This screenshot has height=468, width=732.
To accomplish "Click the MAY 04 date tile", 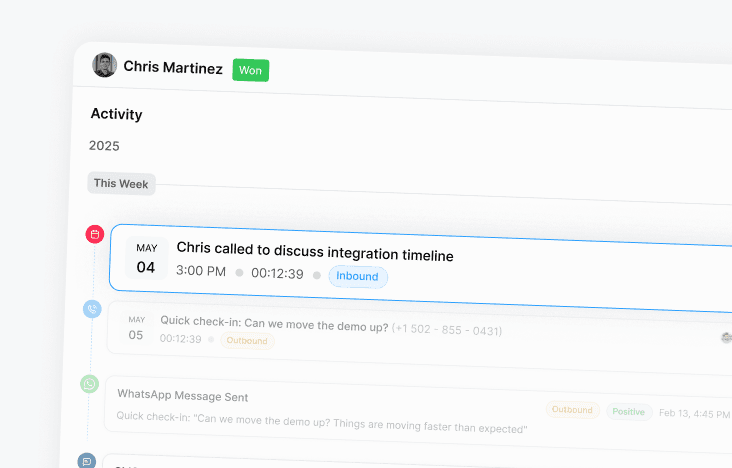I will click(x=146, y=258).
